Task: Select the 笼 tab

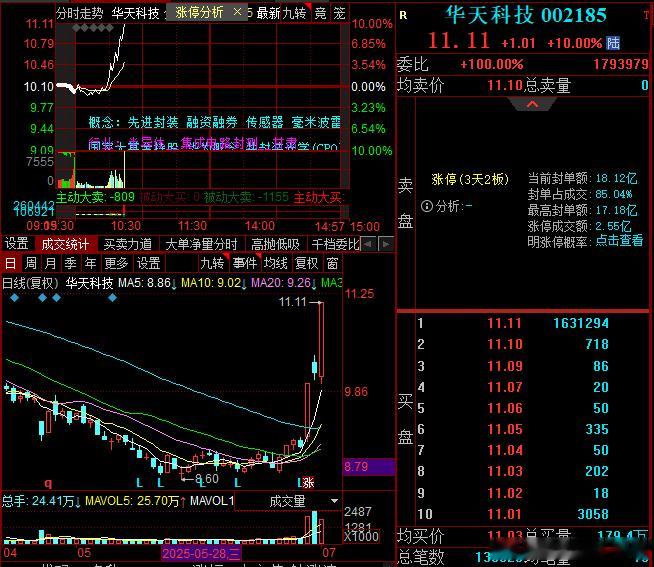Action: (x=339, y=13)
